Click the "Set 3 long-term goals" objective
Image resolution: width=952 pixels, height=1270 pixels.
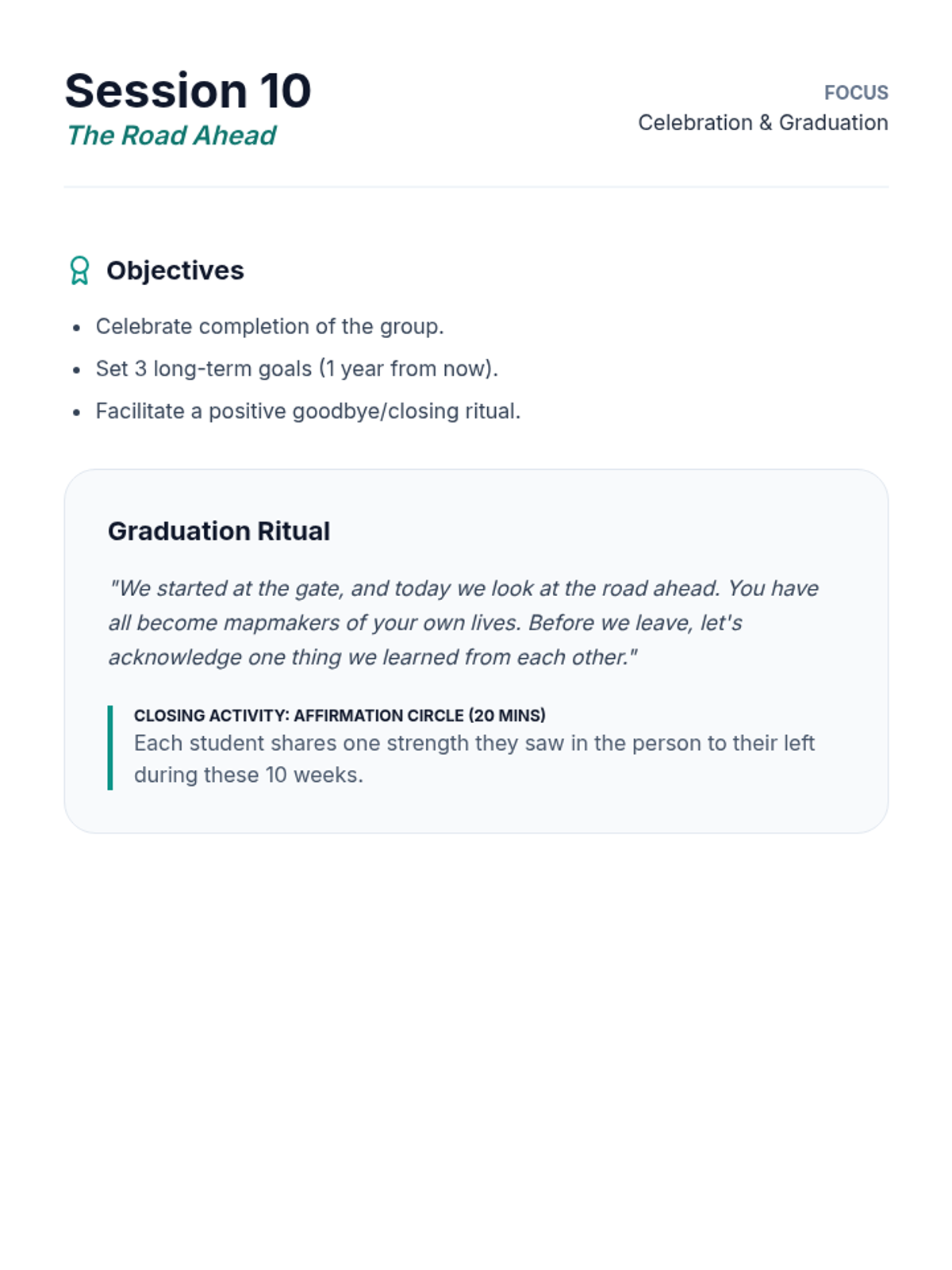coord(297,369)
